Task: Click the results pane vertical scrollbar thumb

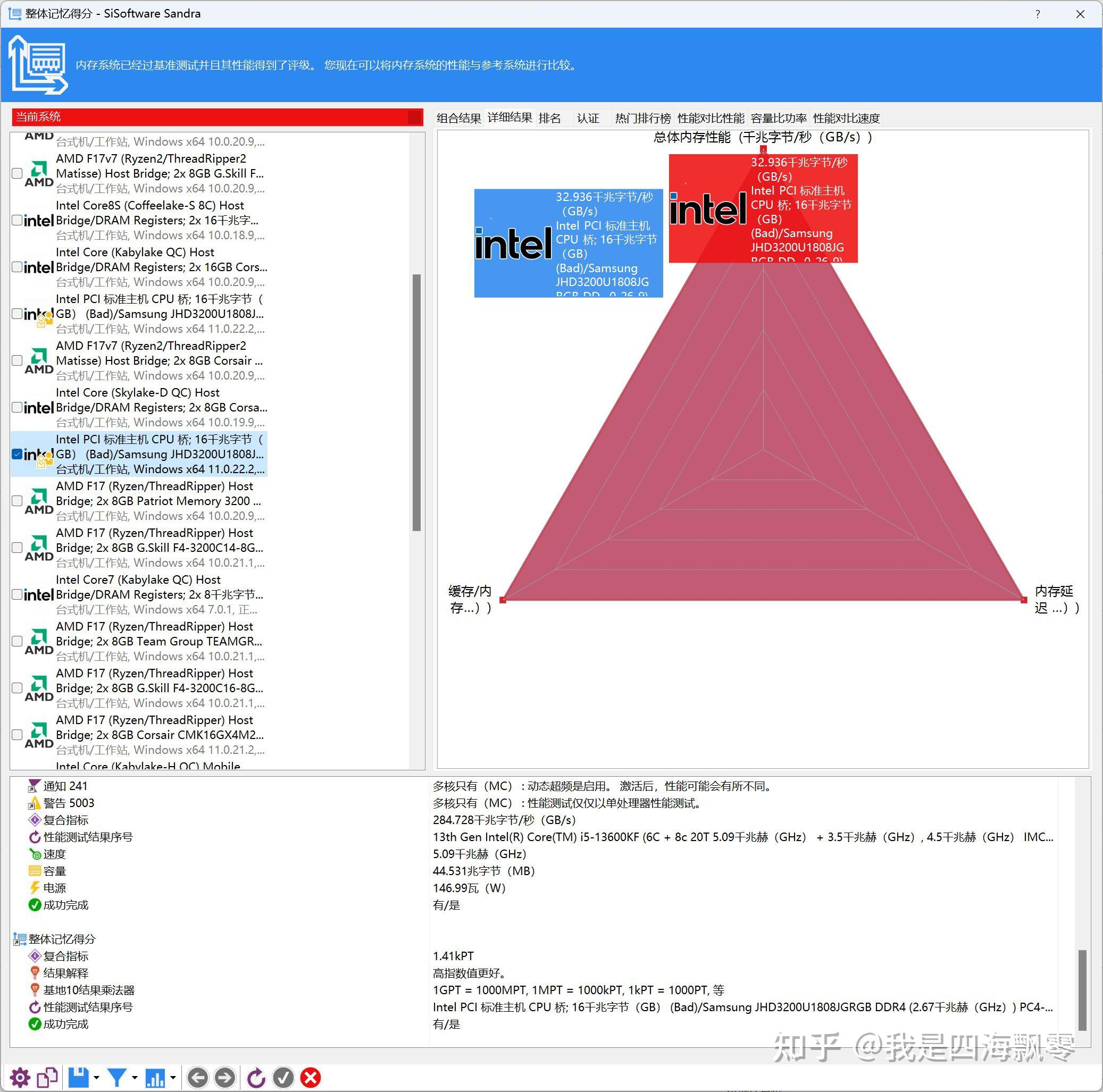Action: [x=1082, y=990]
